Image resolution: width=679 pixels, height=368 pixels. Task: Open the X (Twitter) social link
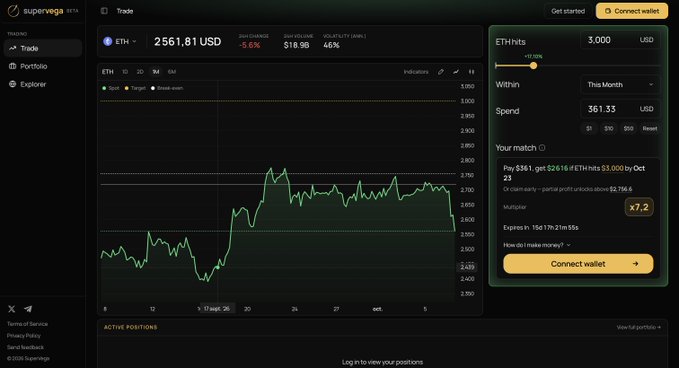12,309
